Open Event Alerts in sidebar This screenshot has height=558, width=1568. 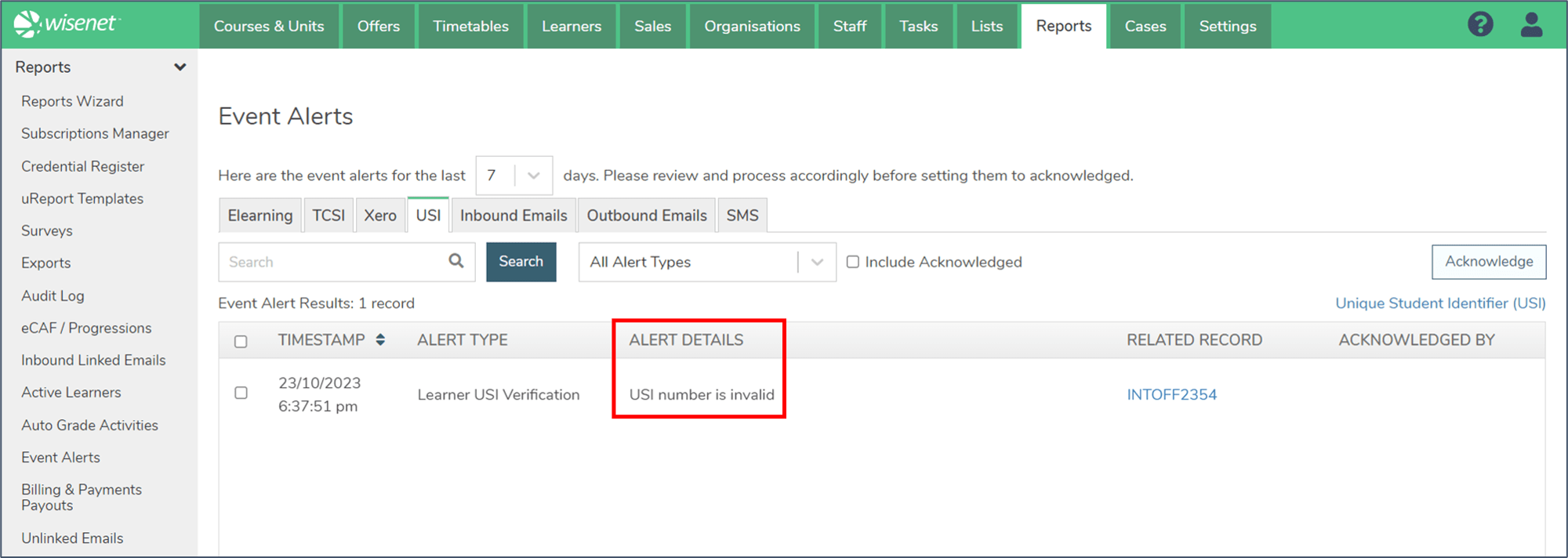[60, 457]
